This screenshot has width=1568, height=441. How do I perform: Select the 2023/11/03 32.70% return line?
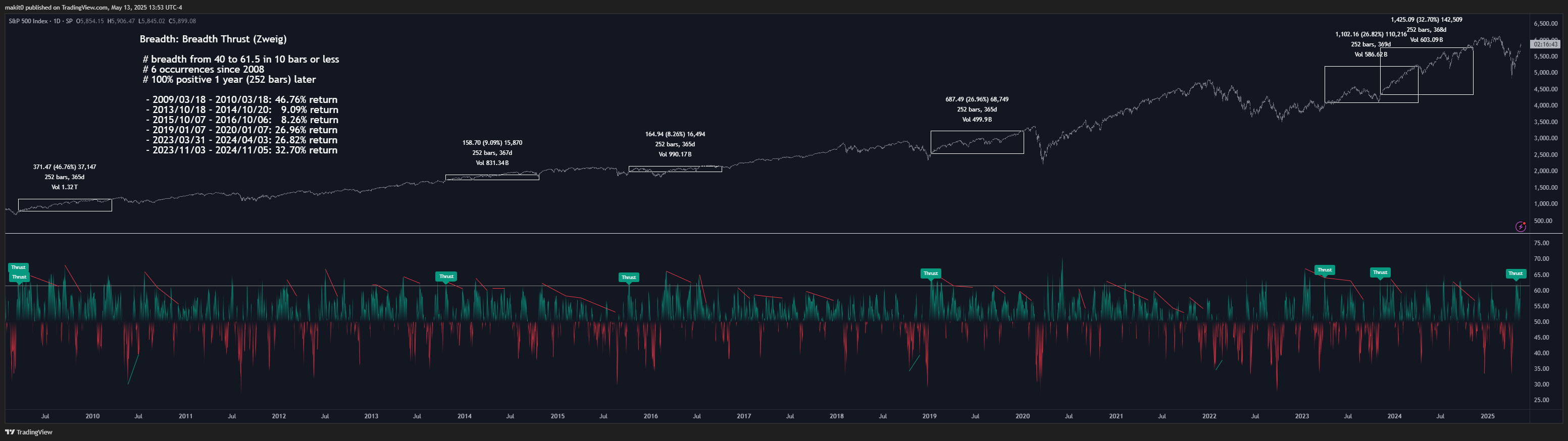242,150
